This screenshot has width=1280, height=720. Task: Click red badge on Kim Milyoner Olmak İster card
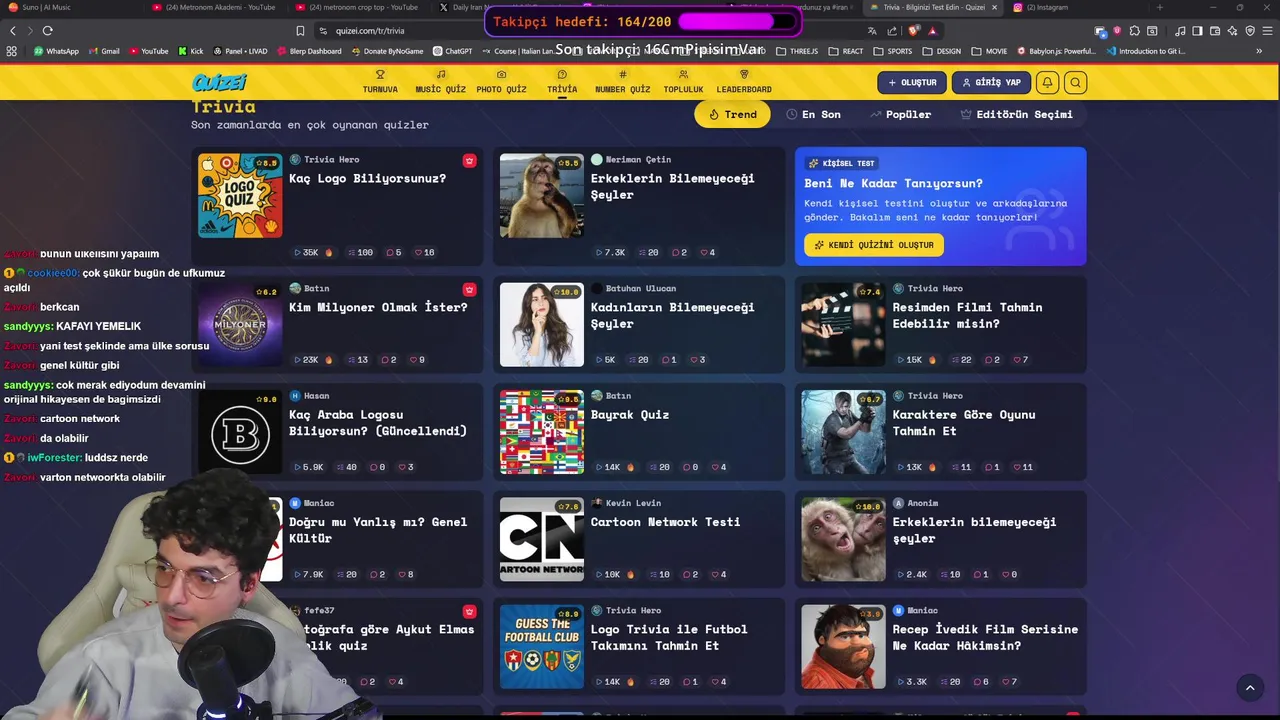469,289
